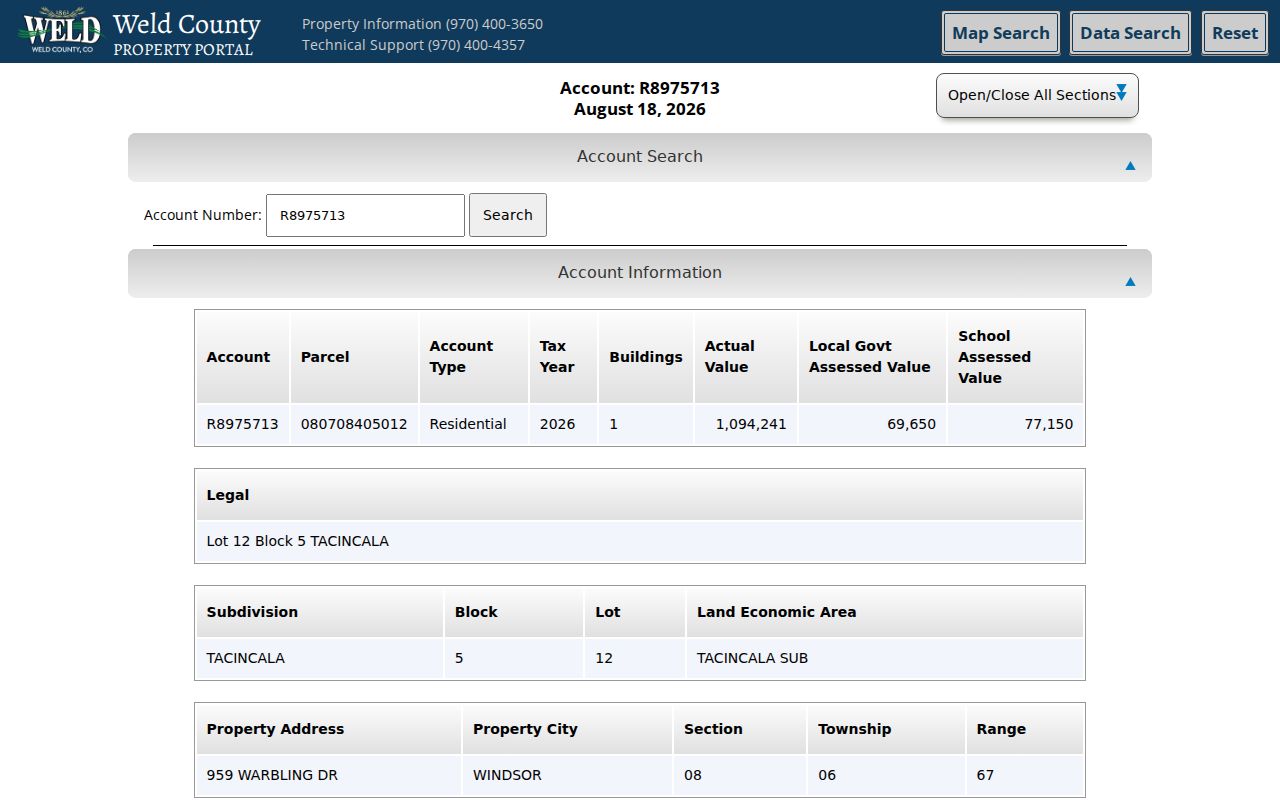Click the Section value 08

pyautogui.click(x=693, y=775)
